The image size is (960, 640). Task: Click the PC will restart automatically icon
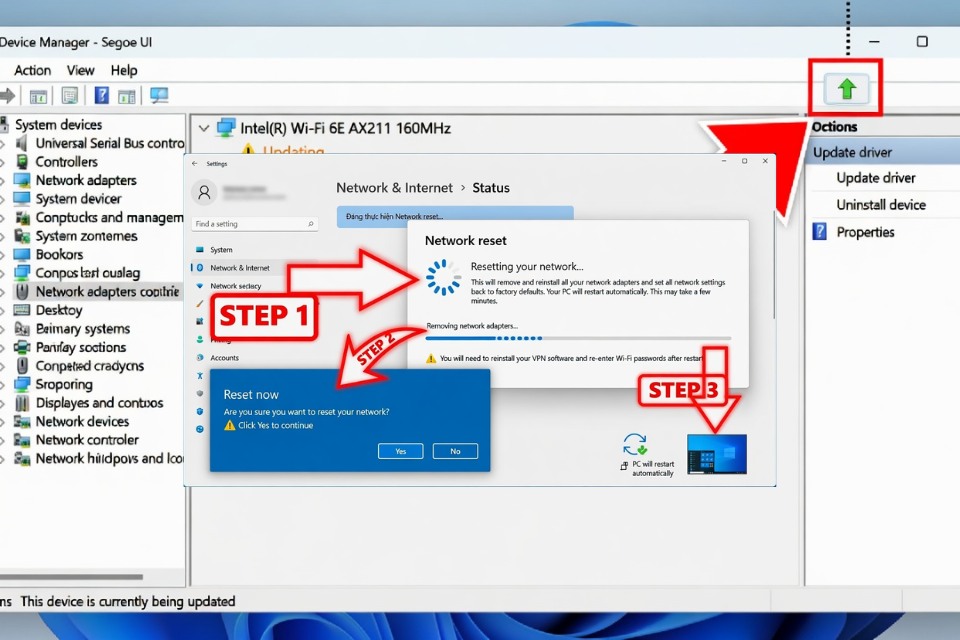pyautogui.click(x=635, y=444)
